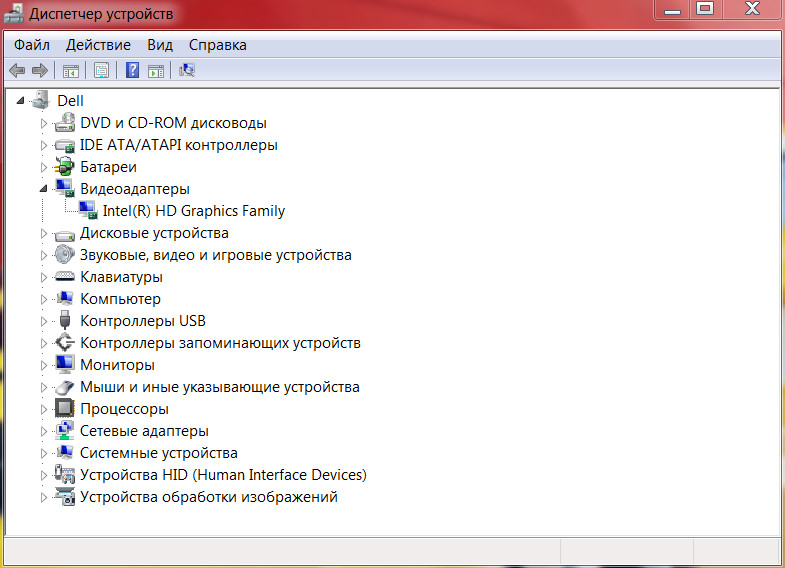This screenshot has width=785, height=568.
Task: Click the blue Help question mark icon
Action: tap(132, 70)
